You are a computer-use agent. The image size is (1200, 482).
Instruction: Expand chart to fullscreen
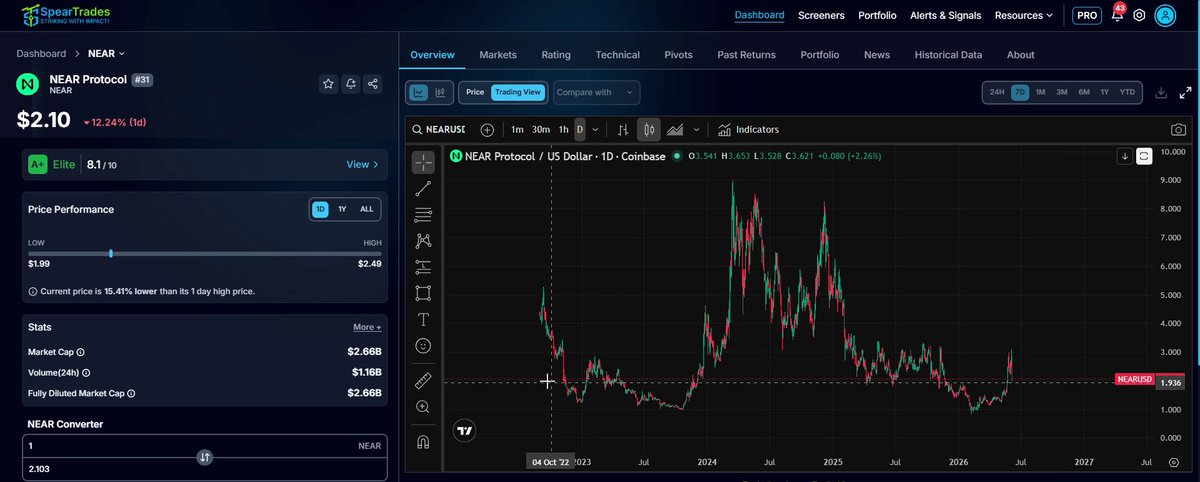pyautogui.click(x=1184, y=92)
